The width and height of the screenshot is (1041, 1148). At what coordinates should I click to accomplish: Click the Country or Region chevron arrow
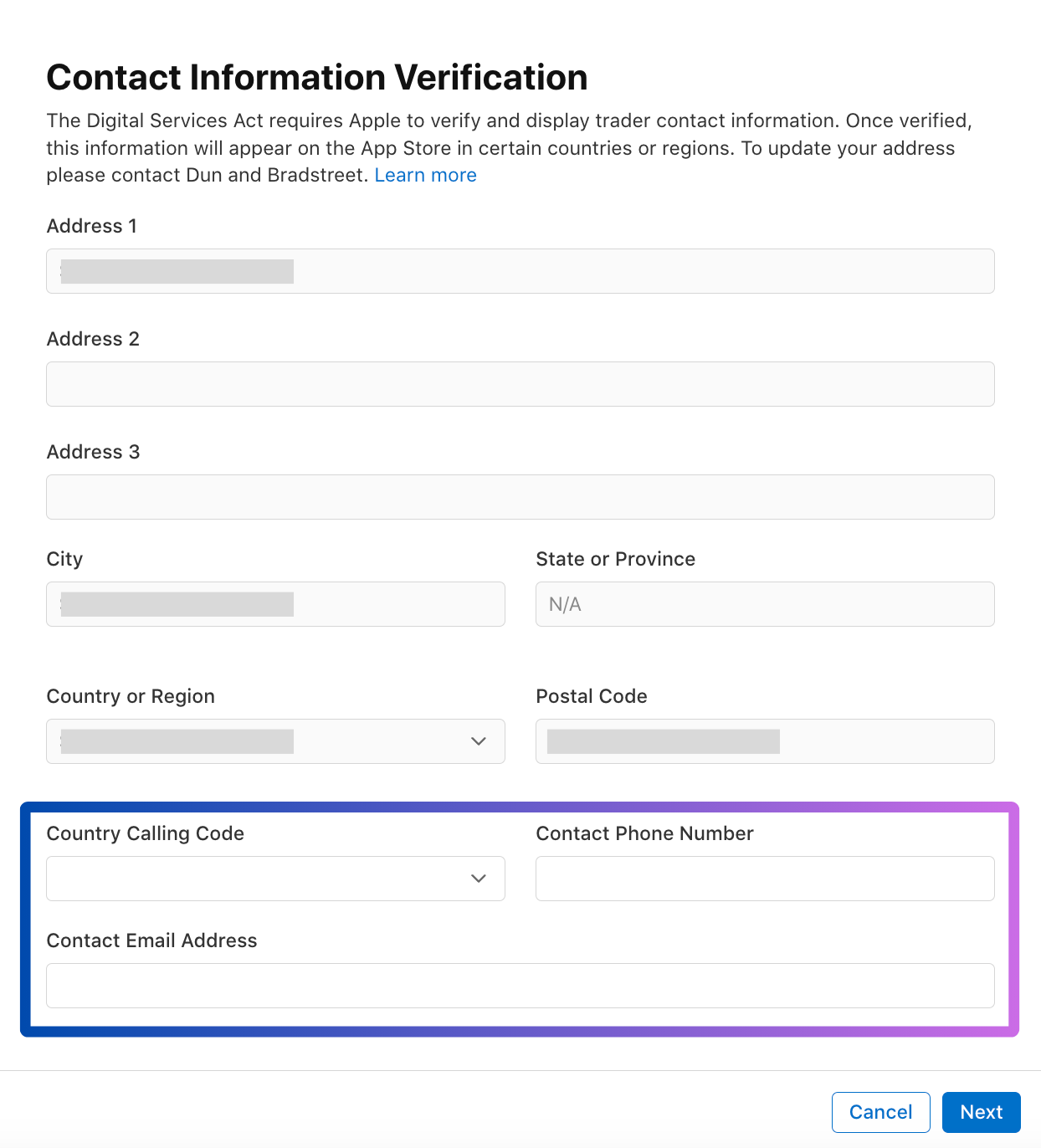(x=479, y=741)
